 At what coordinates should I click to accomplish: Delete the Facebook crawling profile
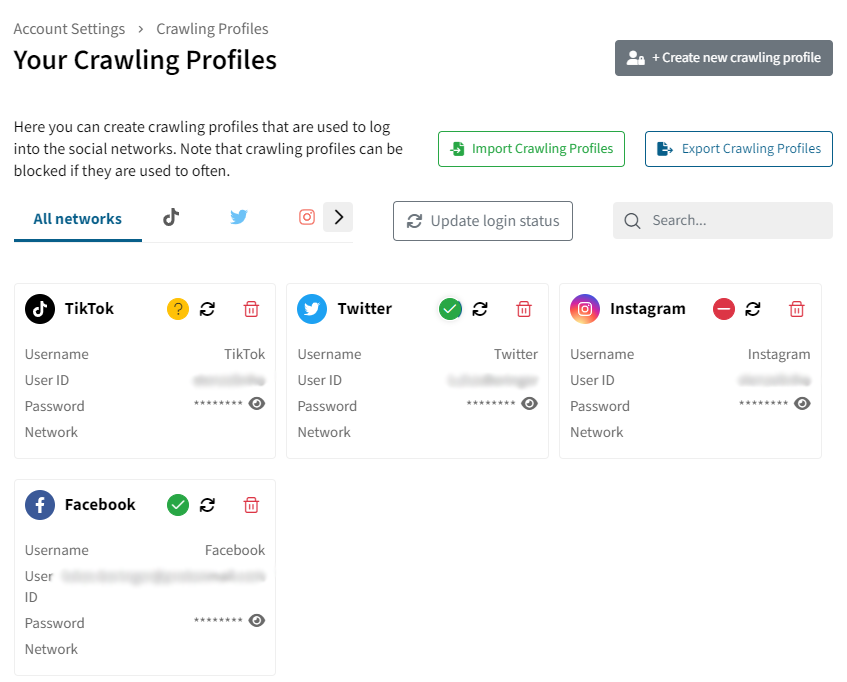click(x=251, y=505)
